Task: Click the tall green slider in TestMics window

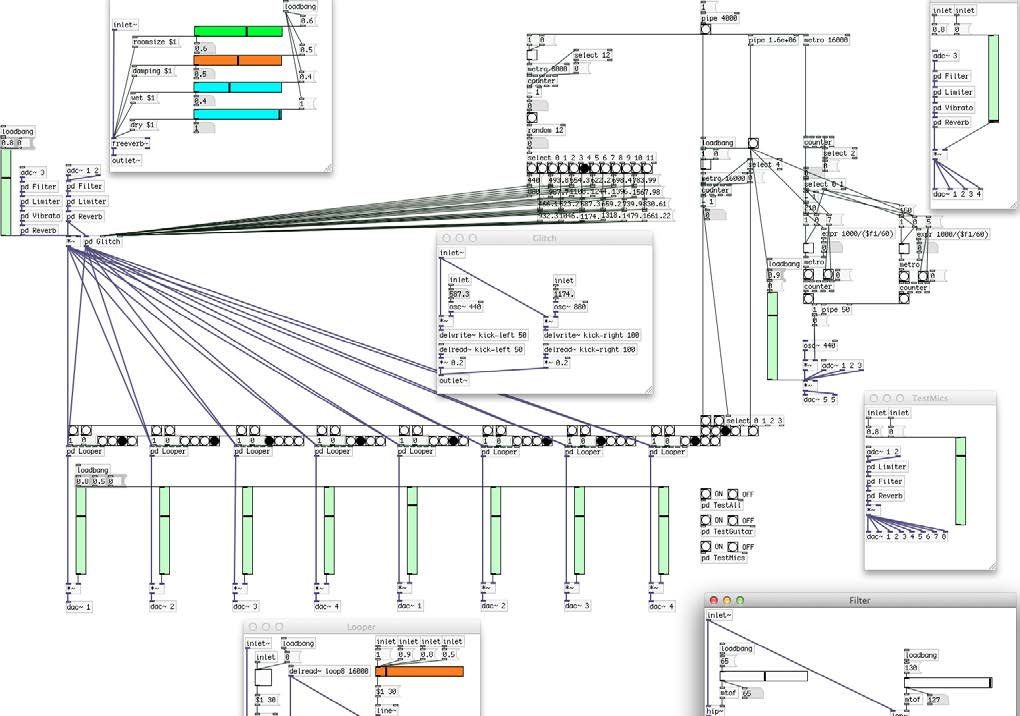Action: pyautogui.click(x=960, y=480)
